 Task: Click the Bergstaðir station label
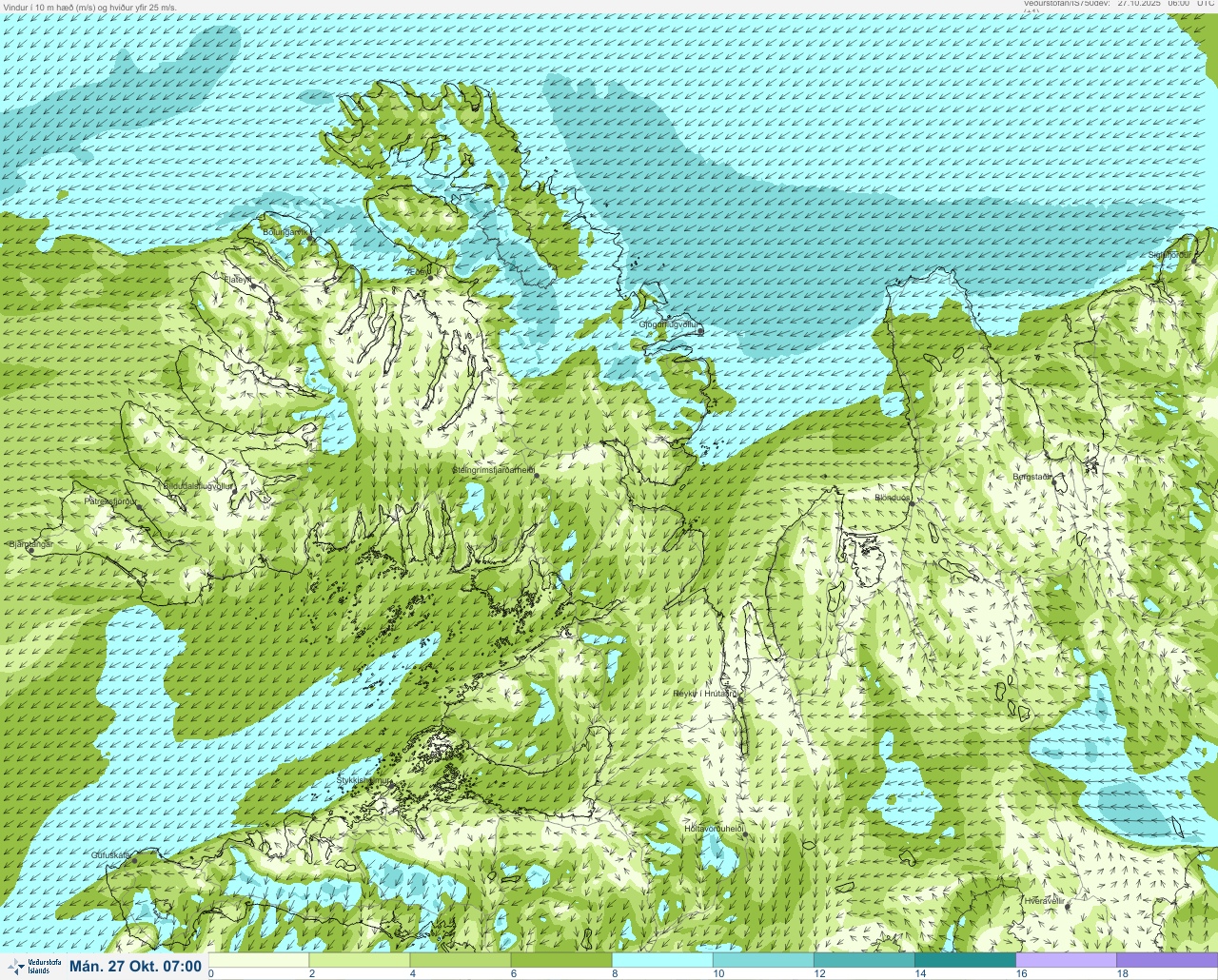(x=1031, y=477)
